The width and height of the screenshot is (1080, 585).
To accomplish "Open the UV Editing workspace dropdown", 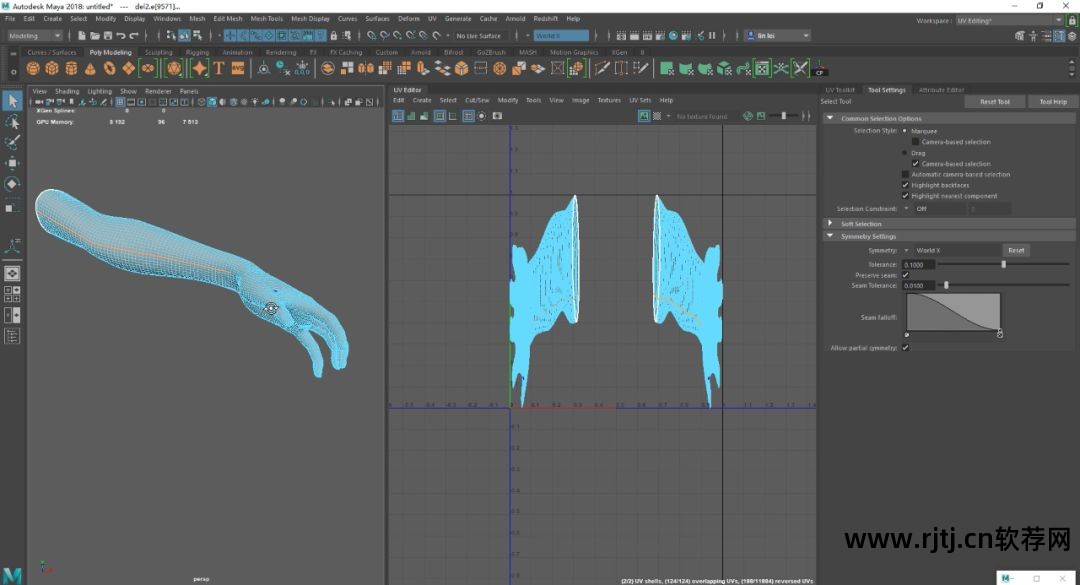I will point(1002,20).
